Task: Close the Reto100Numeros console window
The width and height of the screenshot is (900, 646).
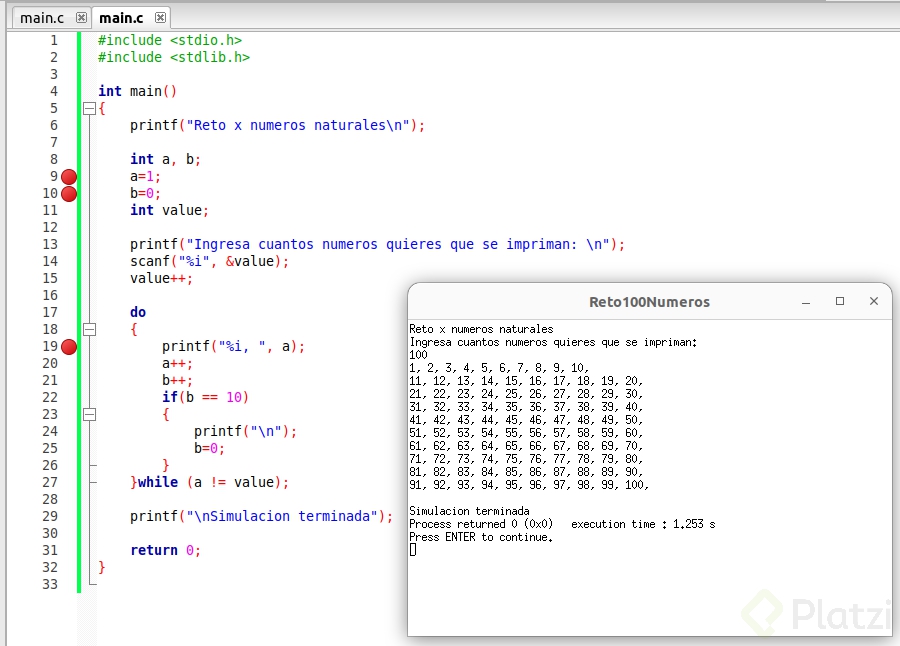Action: point(874,300)
